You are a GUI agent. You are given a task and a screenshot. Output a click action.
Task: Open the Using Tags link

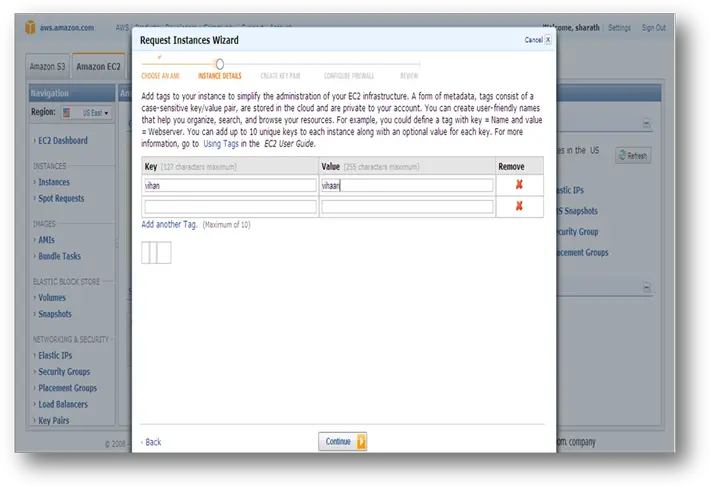(221, 144)
